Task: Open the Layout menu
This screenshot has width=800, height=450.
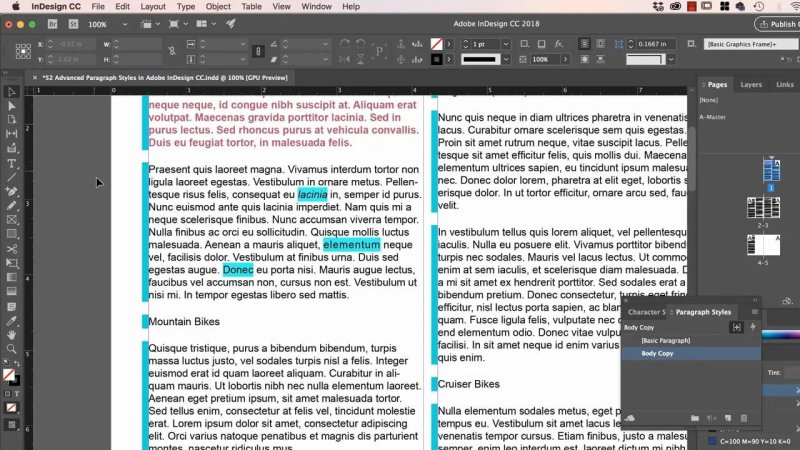Action: point(153,7)
